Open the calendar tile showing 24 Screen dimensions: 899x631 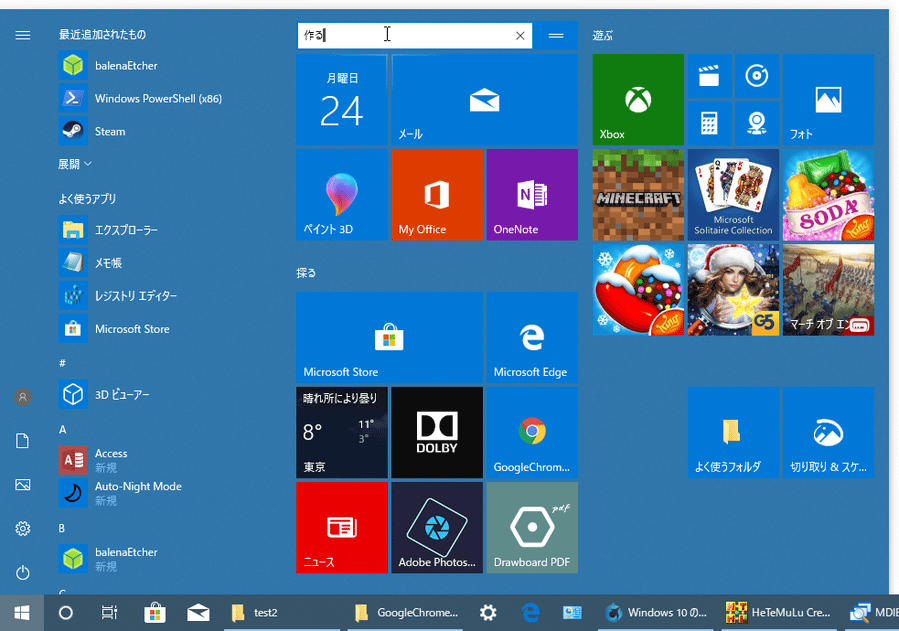(342, 100)
